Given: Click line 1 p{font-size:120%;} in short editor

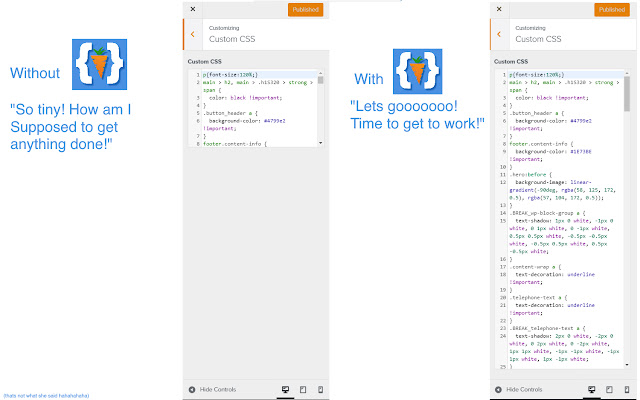Looking at the screenshot, I should [x=230, y=75].
